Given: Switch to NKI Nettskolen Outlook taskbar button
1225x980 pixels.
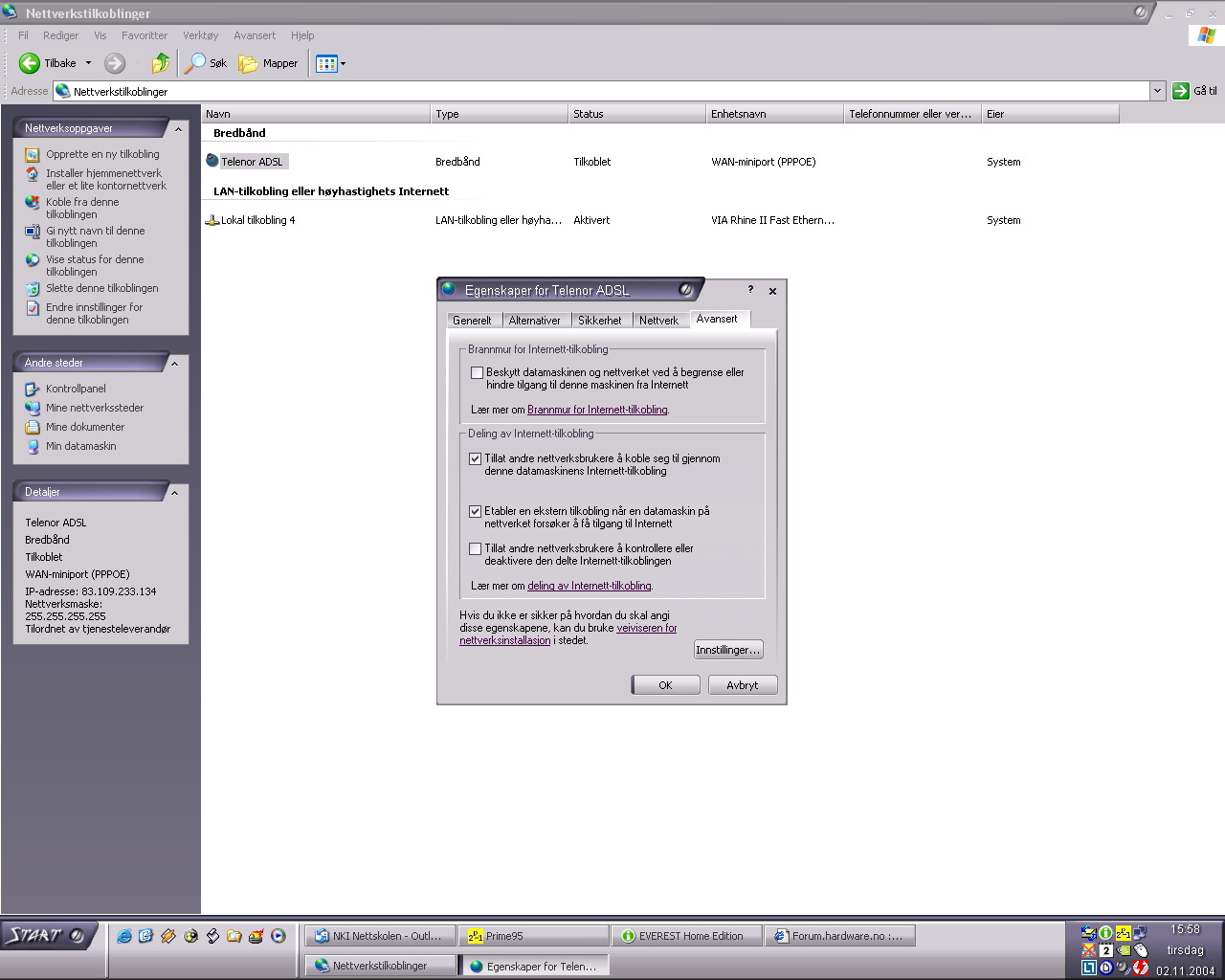Looking at the screenshot, I should tap(380, 936).
